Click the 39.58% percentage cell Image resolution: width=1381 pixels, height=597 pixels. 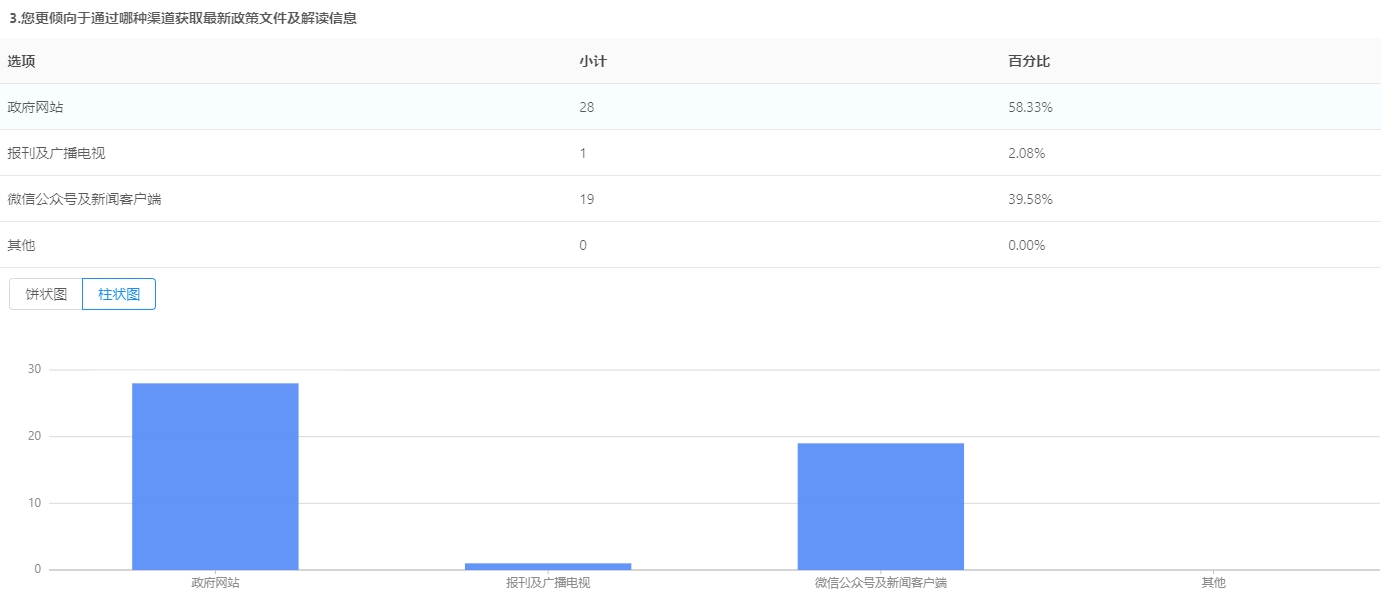pos(1030,199)
